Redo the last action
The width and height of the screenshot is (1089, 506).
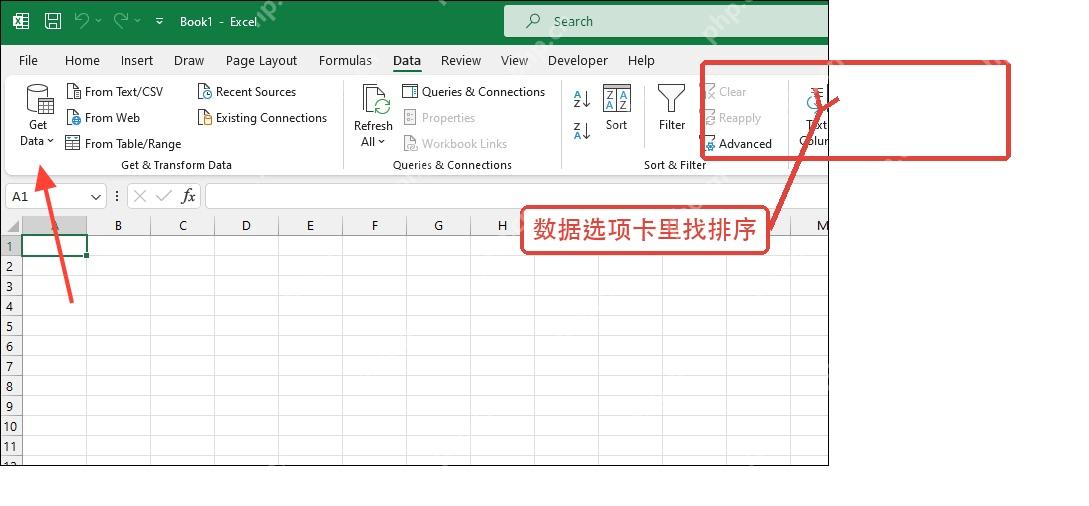tap(120, 21)
